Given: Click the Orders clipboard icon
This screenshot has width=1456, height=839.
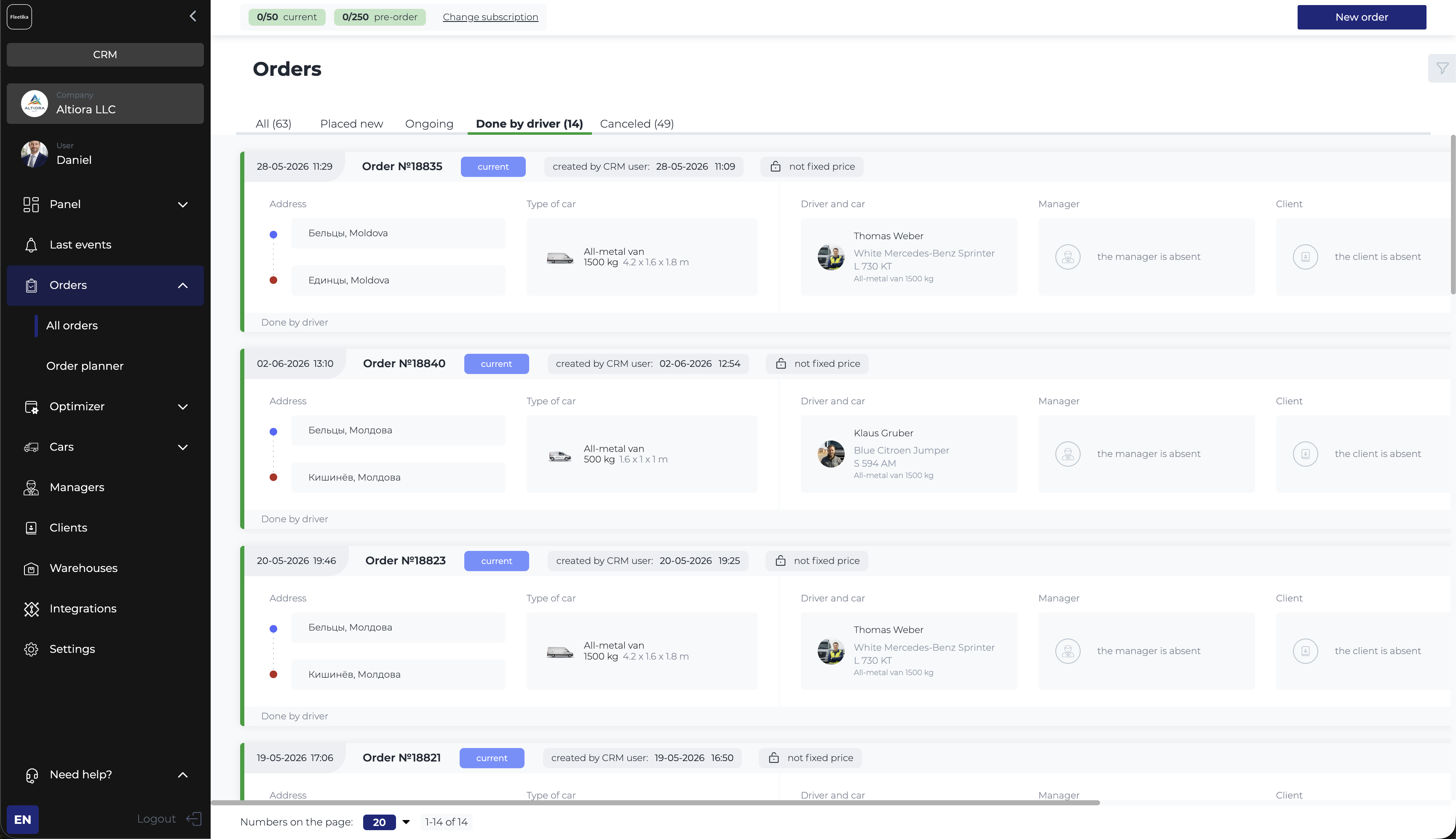Looking at the screenshot, I should click(31, 285).
